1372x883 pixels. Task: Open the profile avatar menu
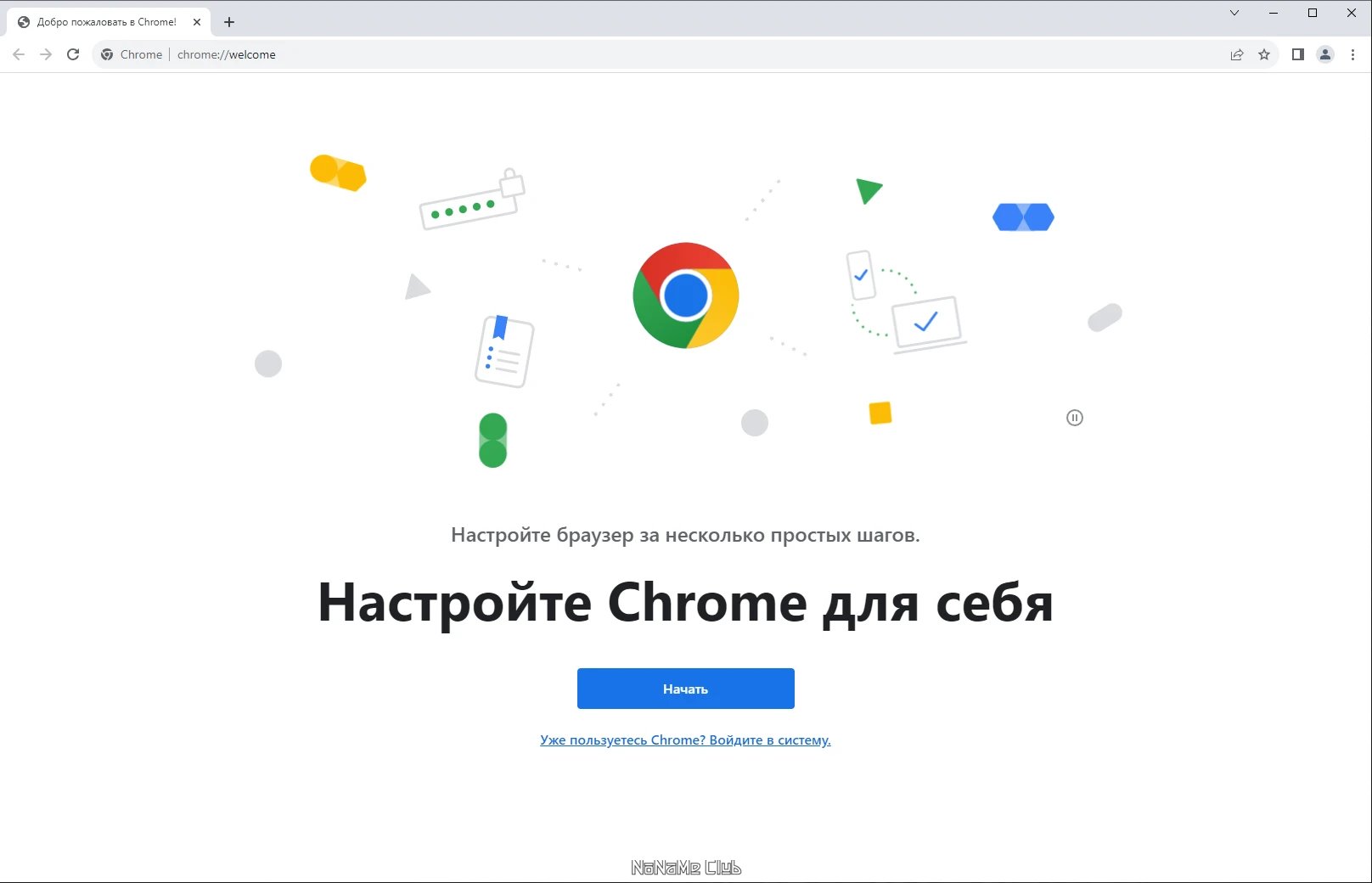click(1325, 54)
